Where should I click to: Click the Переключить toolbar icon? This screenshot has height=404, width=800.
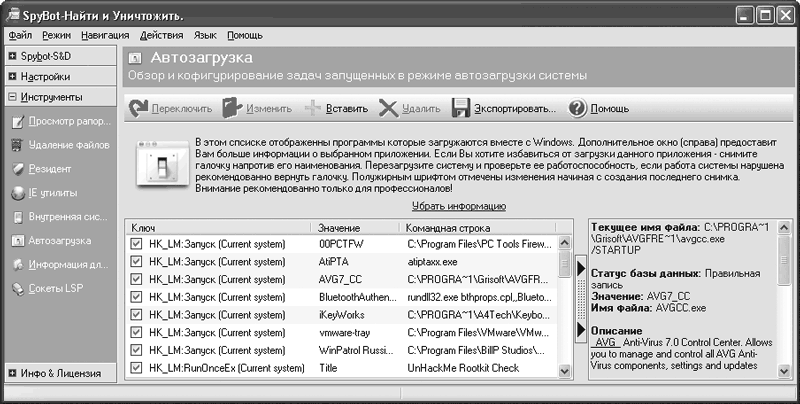[138, 108]
